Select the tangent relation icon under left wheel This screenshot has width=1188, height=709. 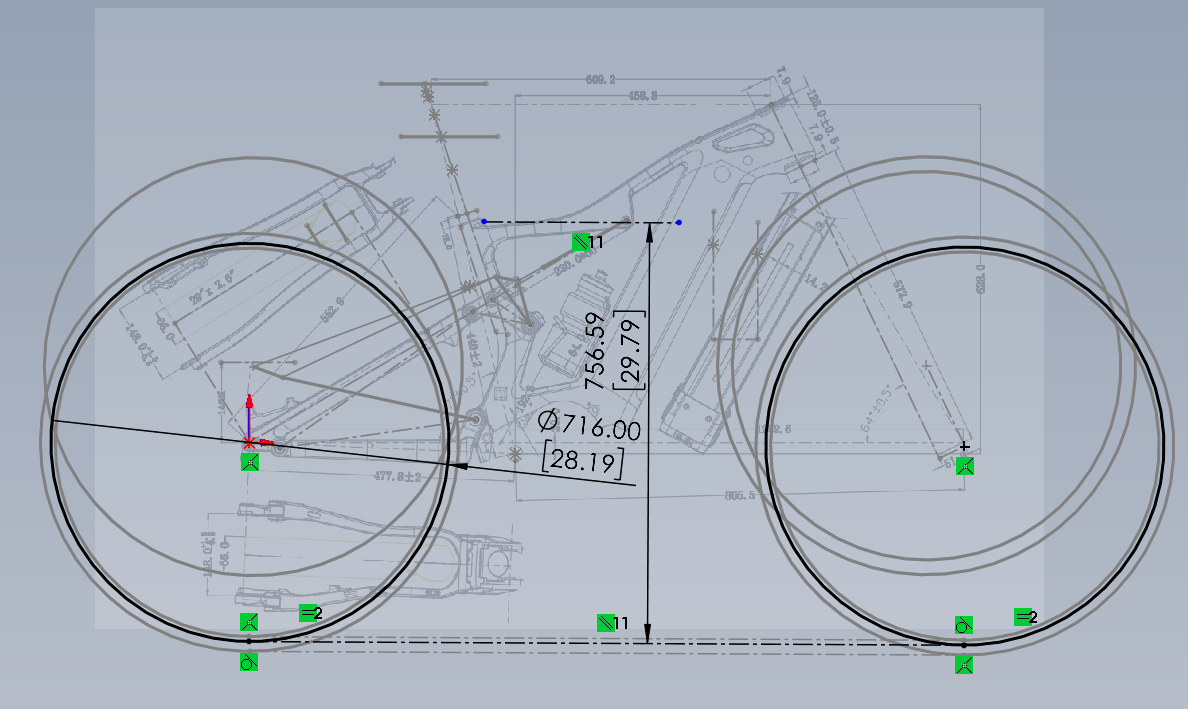(x=249, y=662)
